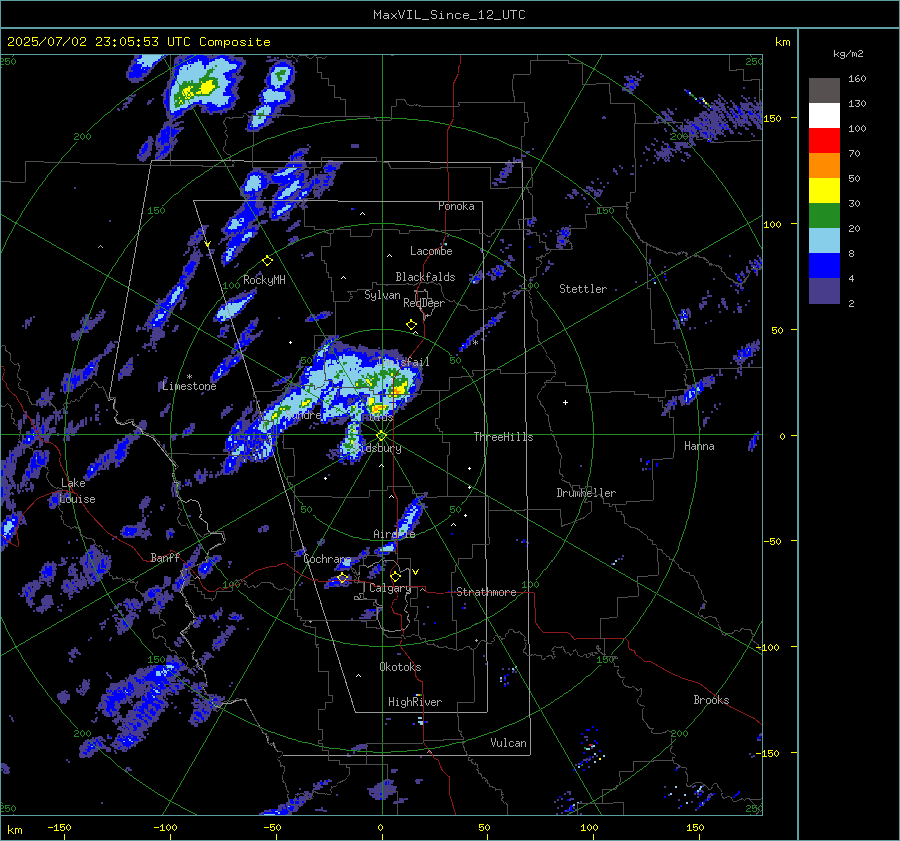Click the Blackfalds town label
The width and height of the screenshot is (900, 841).
tap(425, 277)
